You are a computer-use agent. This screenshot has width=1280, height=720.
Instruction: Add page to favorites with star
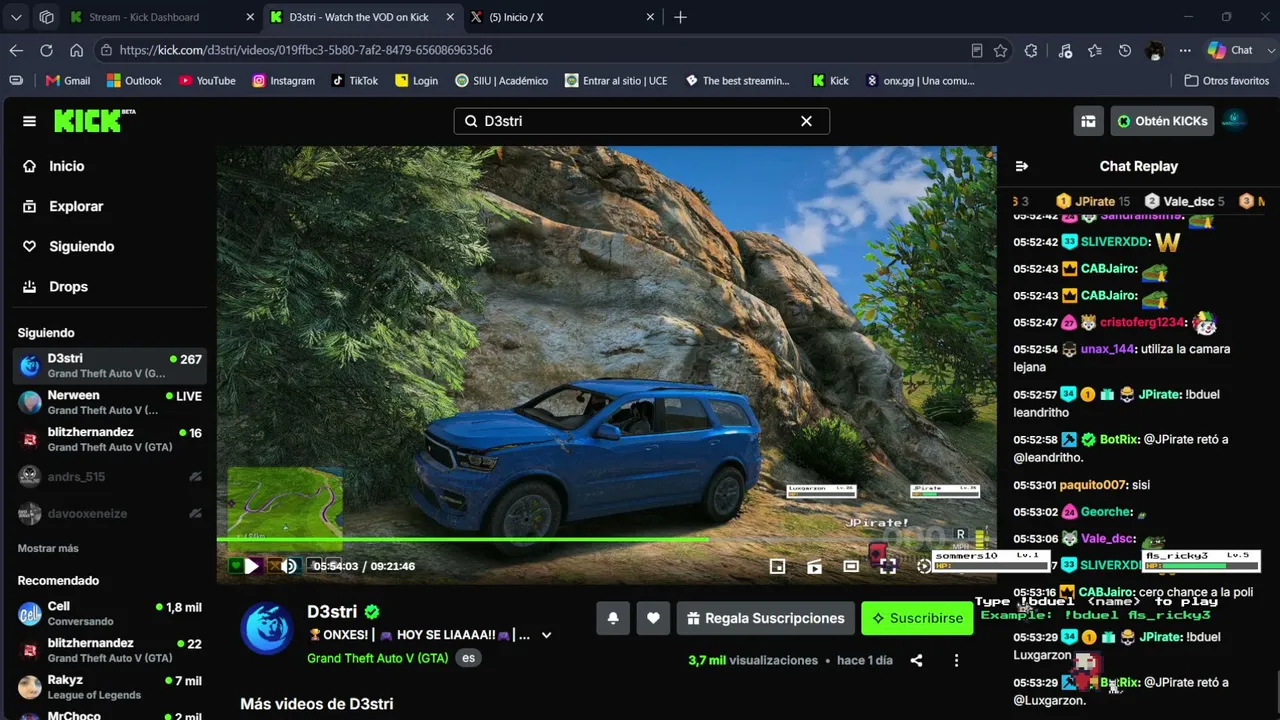[1000, 50]
